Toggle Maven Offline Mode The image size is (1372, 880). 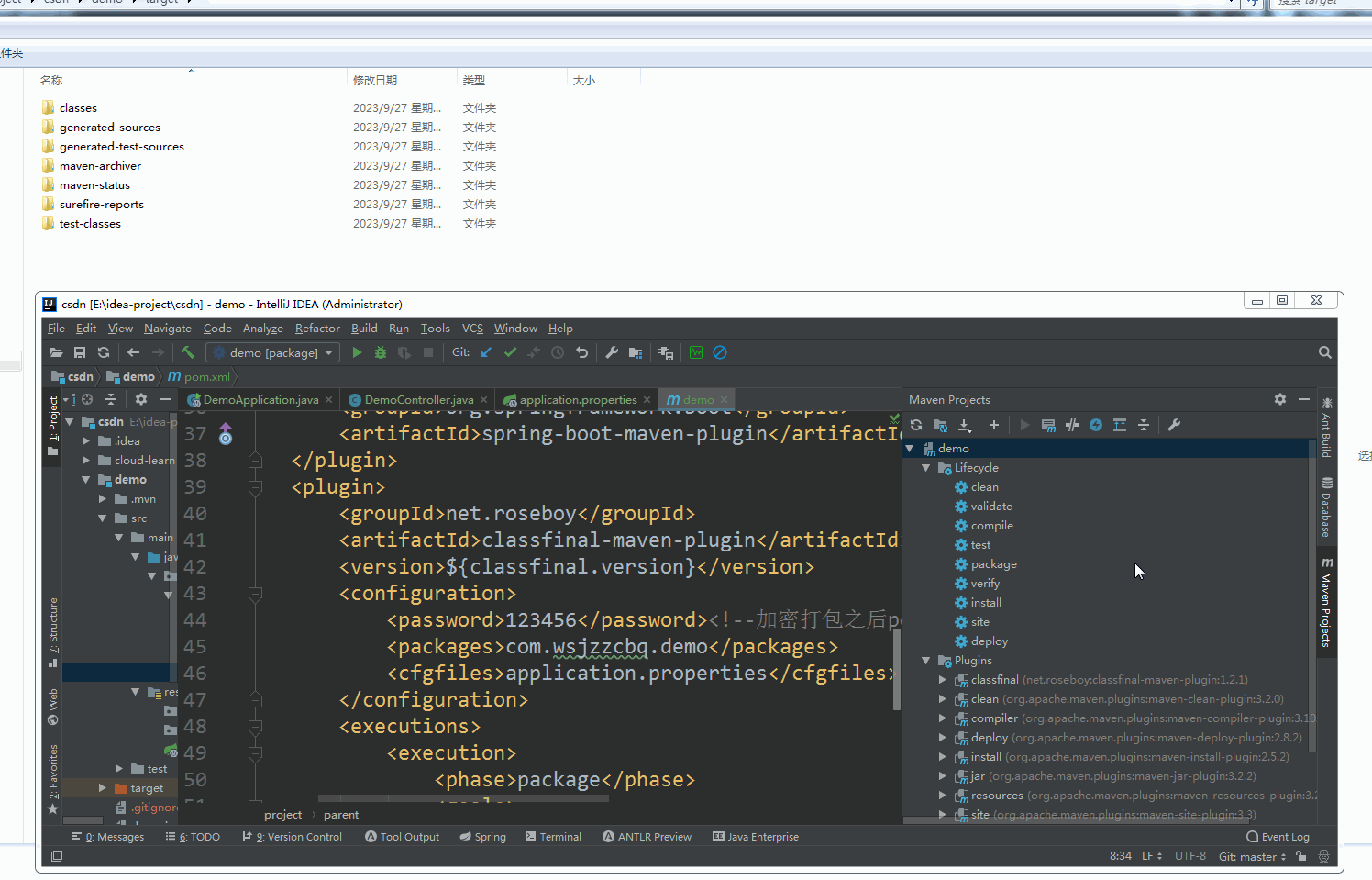click(x=1072, y=425)
